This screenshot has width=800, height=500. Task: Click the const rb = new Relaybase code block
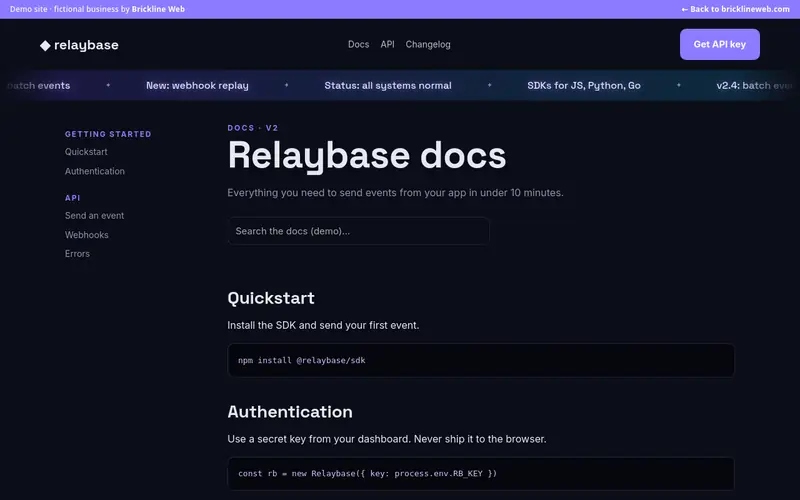[x=481, y=473]
